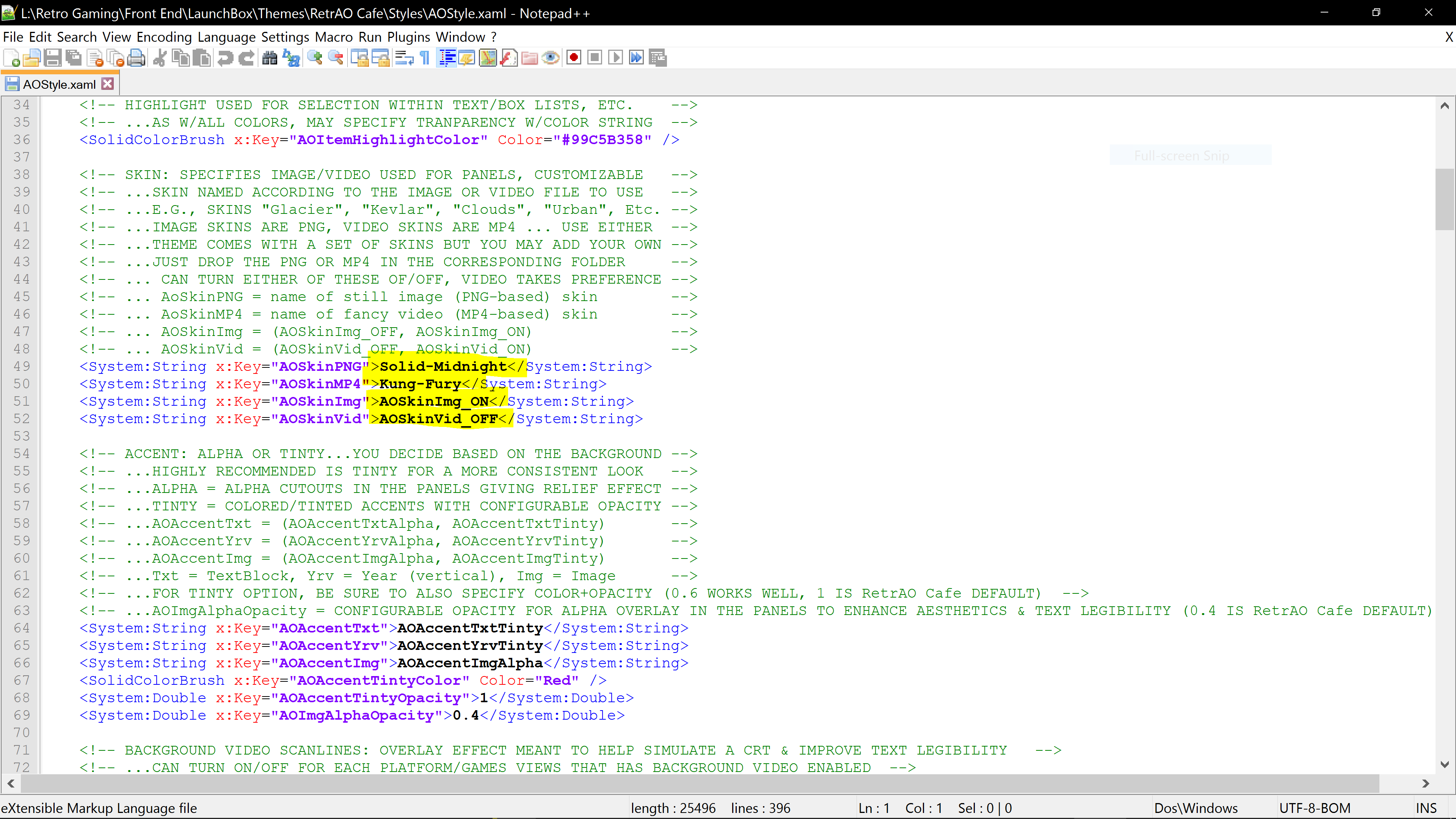Open the Run menu
This screenshot has height=819, width=1456.
[370, 37]
